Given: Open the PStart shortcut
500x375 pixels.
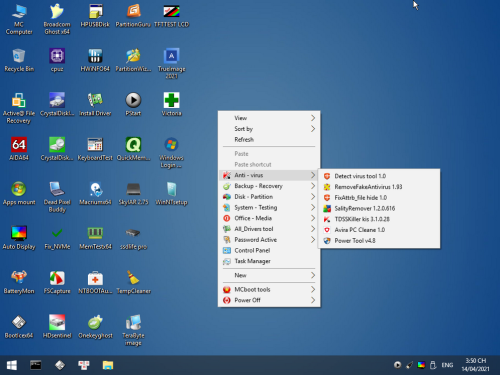Looking at the screenshot, I should (133, 105).
